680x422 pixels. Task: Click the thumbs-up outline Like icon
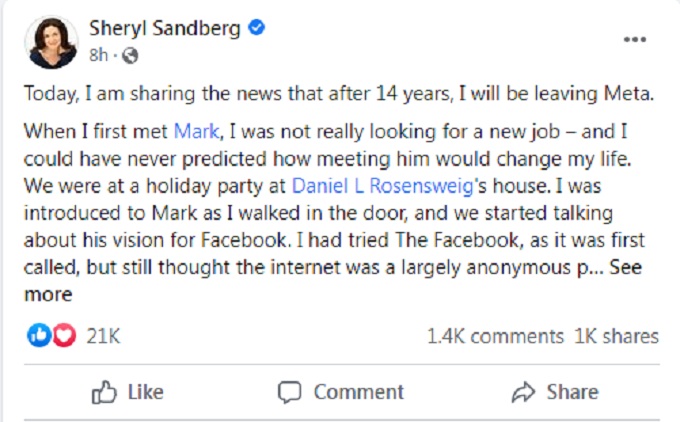[x=104, y=392]
